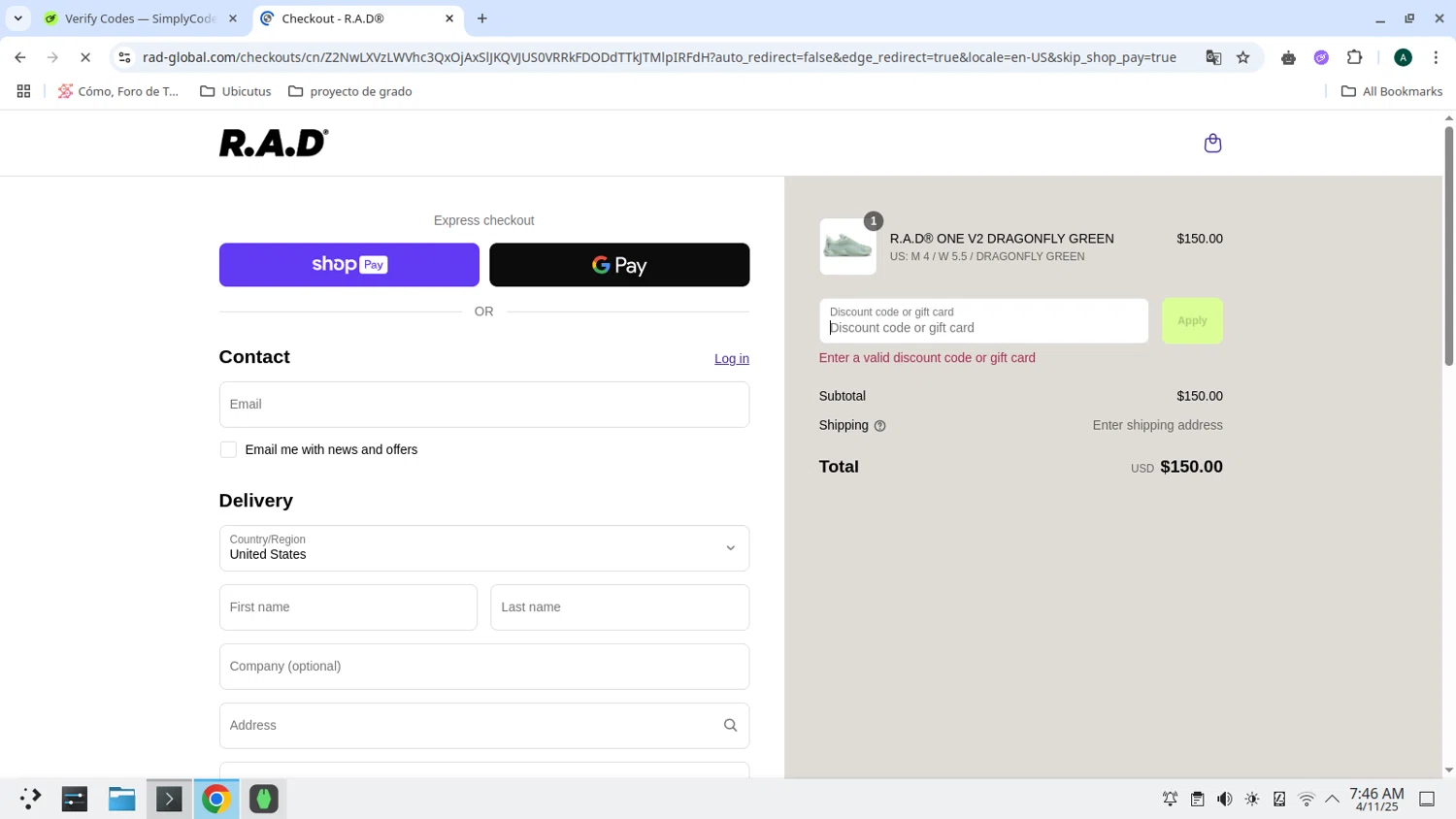Expand hidden system tray icons arrow
Image resolution: width=1456 pixels, height=819 pixels.
[x=1333, y=799]
